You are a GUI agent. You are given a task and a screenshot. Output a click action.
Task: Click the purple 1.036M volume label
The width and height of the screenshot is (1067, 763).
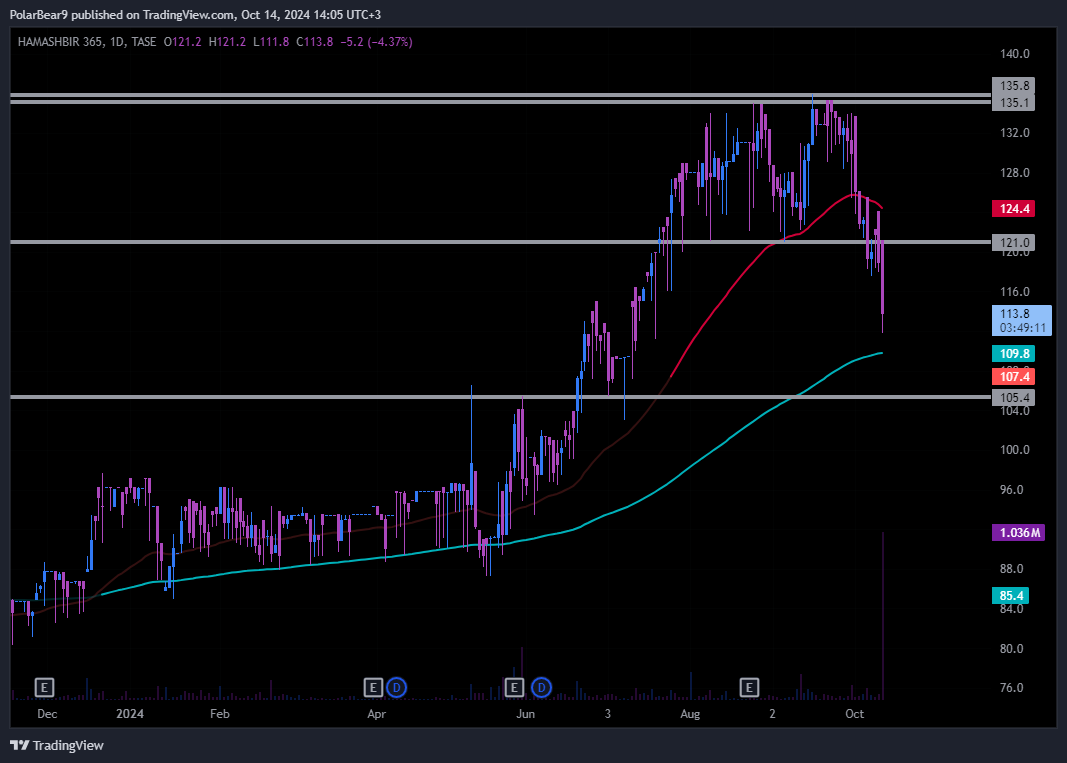click(x=1019, y=532)
